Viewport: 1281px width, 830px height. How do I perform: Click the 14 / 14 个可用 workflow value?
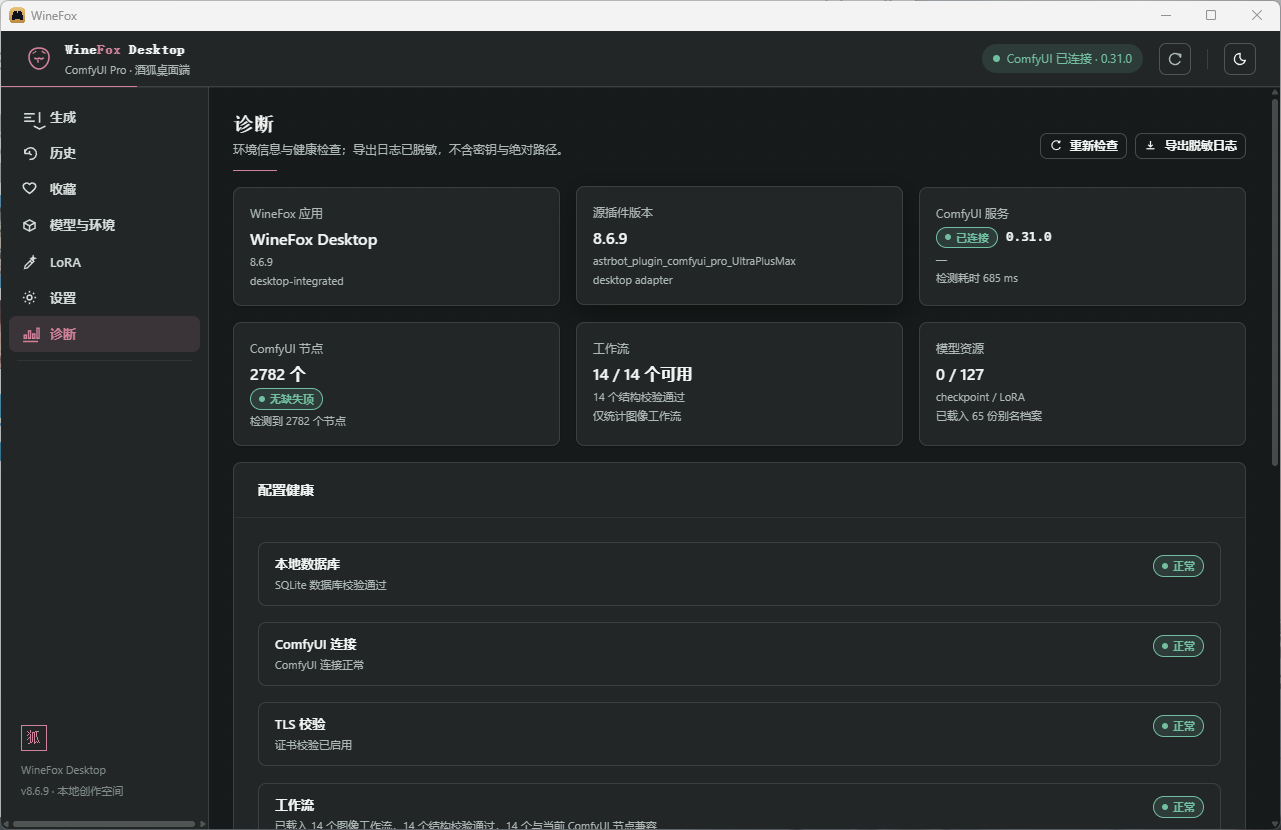(x=642, y=374)
